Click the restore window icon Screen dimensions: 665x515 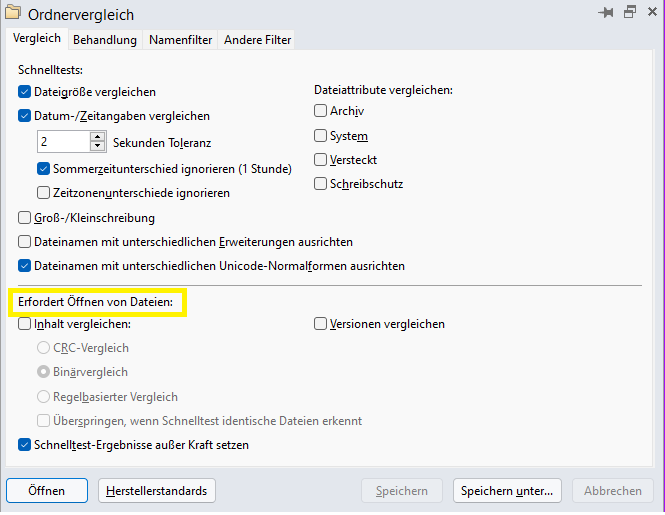pyautogui.click(x=630, y=12)
